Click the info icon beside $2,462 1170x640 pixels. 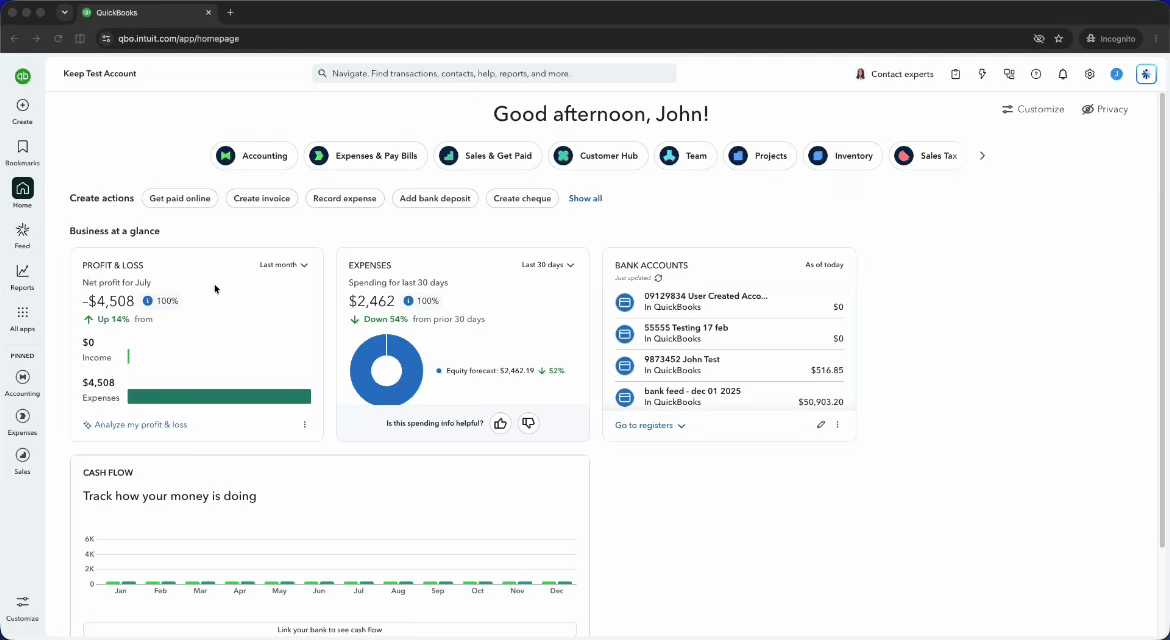[x=408, y=301]
